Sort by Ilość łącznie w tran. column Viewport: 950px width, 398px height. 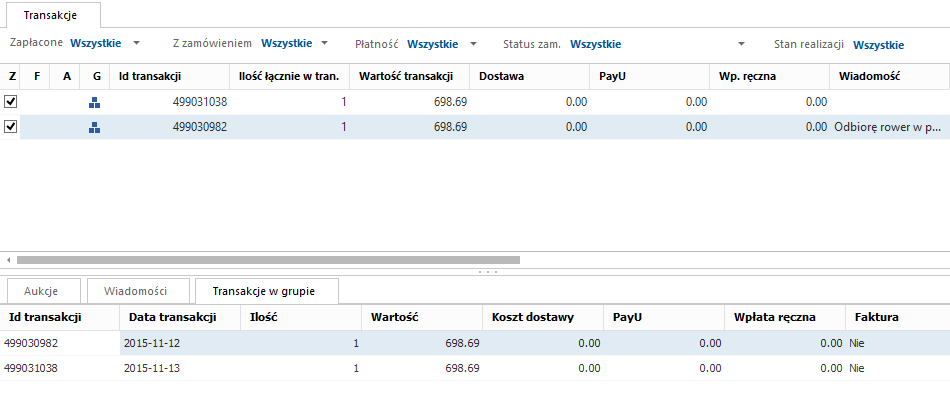pos(290,76)
